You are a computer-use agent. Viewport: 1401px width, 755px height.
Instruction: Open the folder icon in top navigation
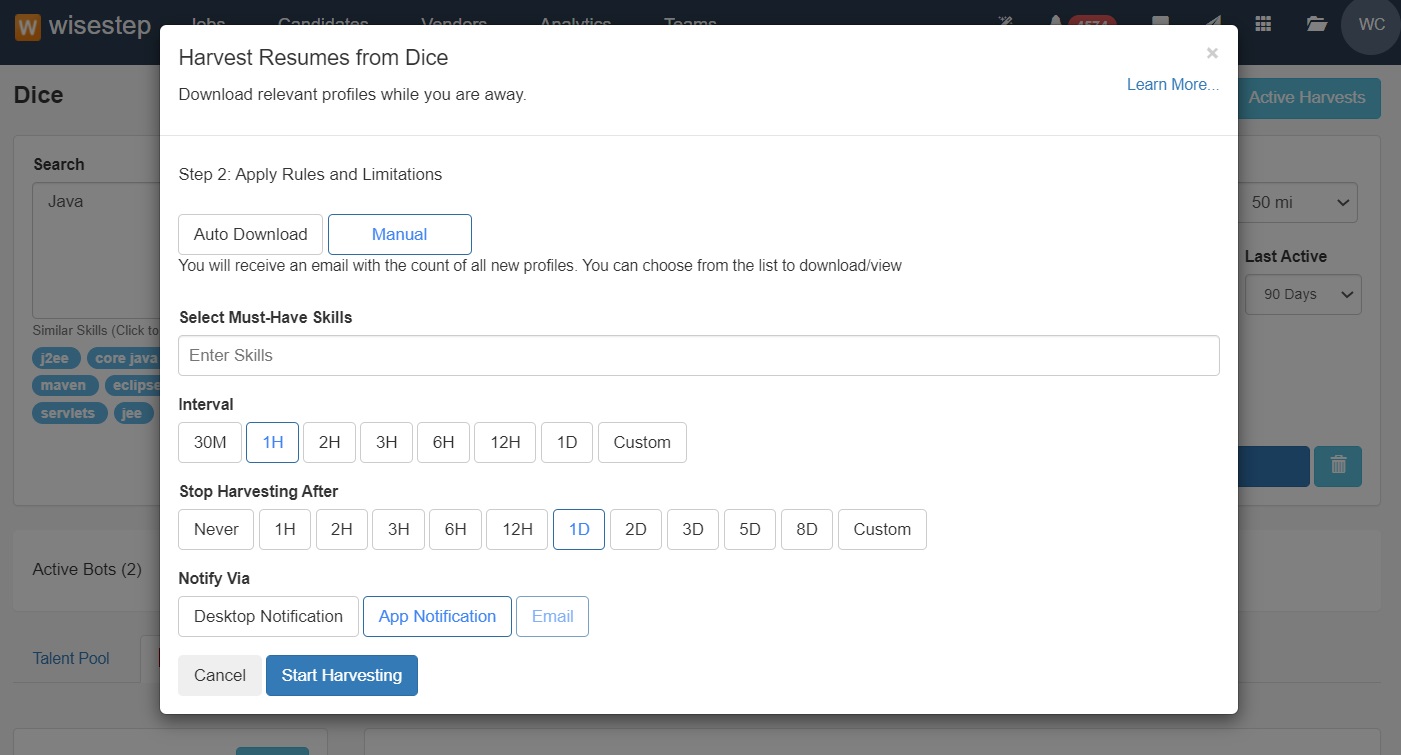[1317, 24]
